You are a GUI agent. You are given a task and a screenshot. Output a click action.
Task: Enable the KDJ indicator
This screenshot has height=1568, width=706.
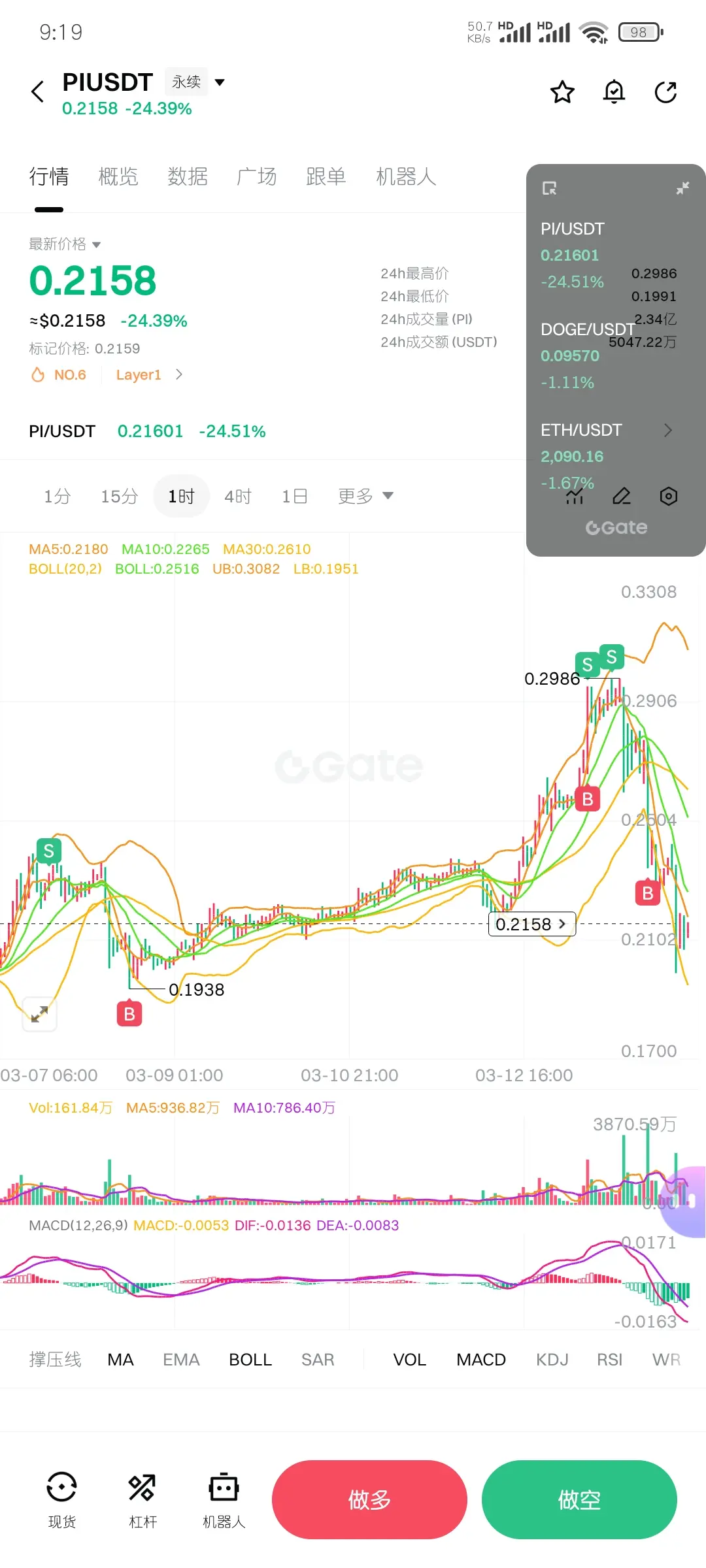(552, 1360)
